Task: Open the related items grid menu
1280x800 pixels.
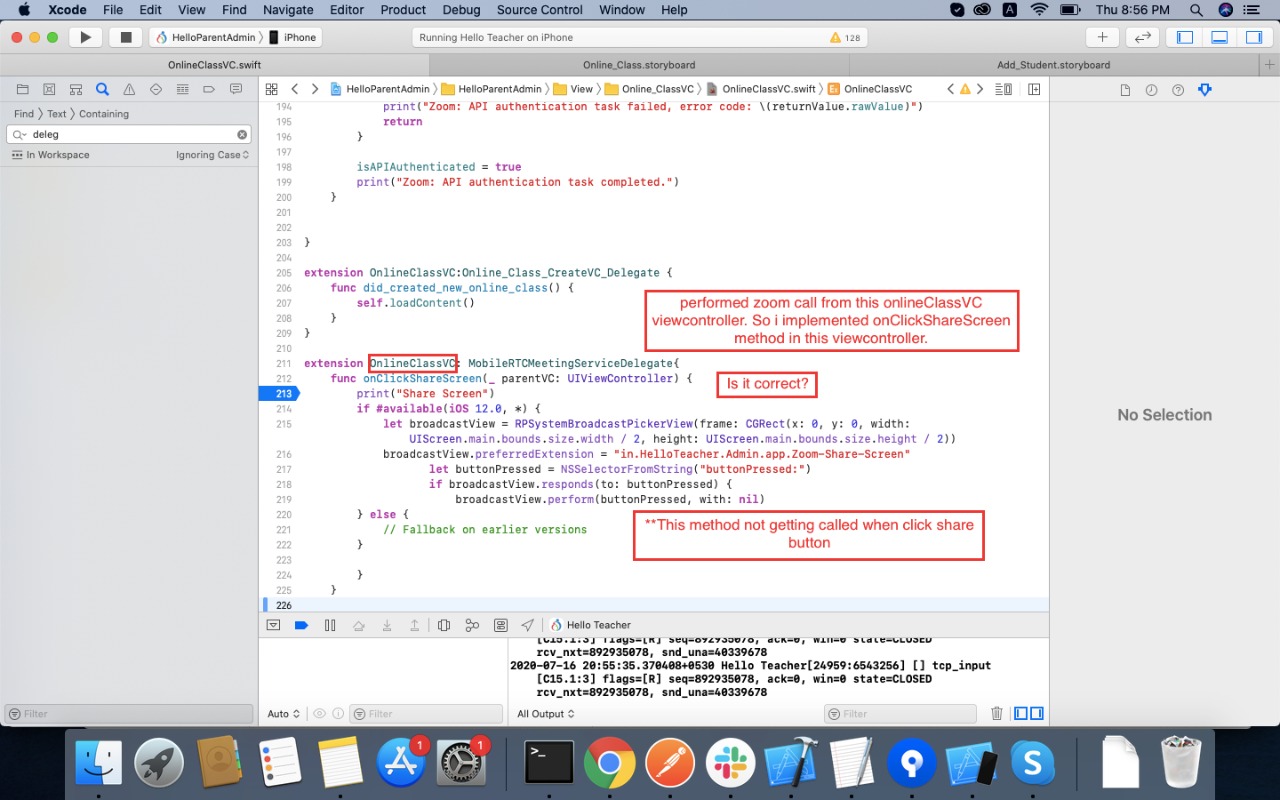Action: (271, 89)
